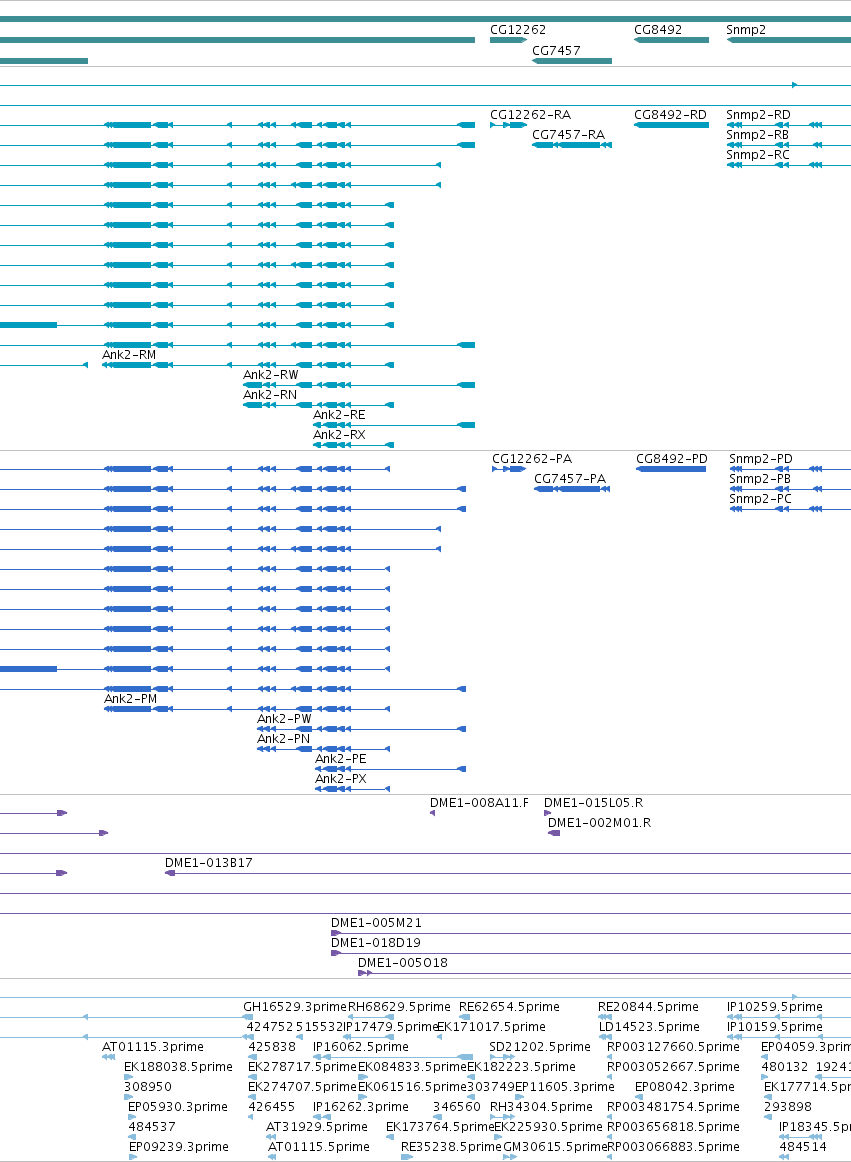Select EST label GH16529.3prime

pos(295,1006)
